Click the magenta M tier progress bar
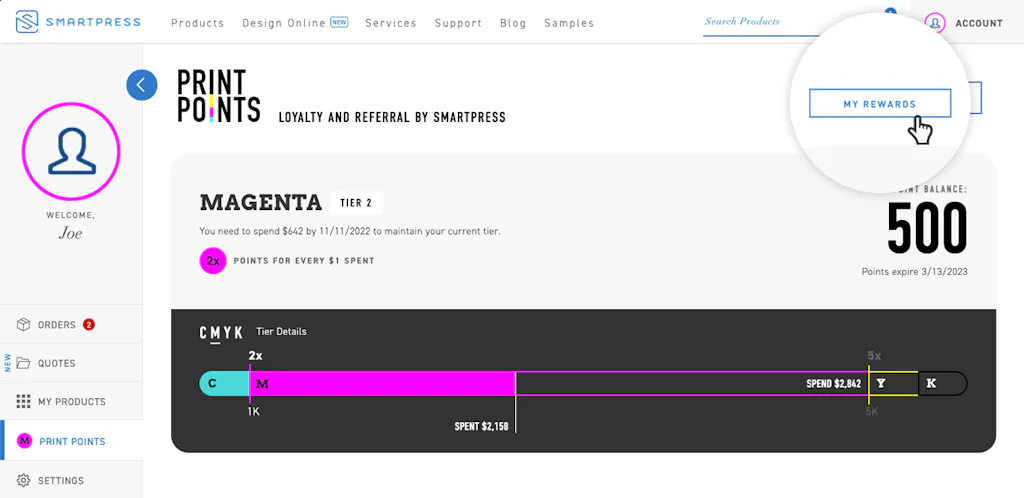This screenshot has height=498, width=1024. click(380, 383)
